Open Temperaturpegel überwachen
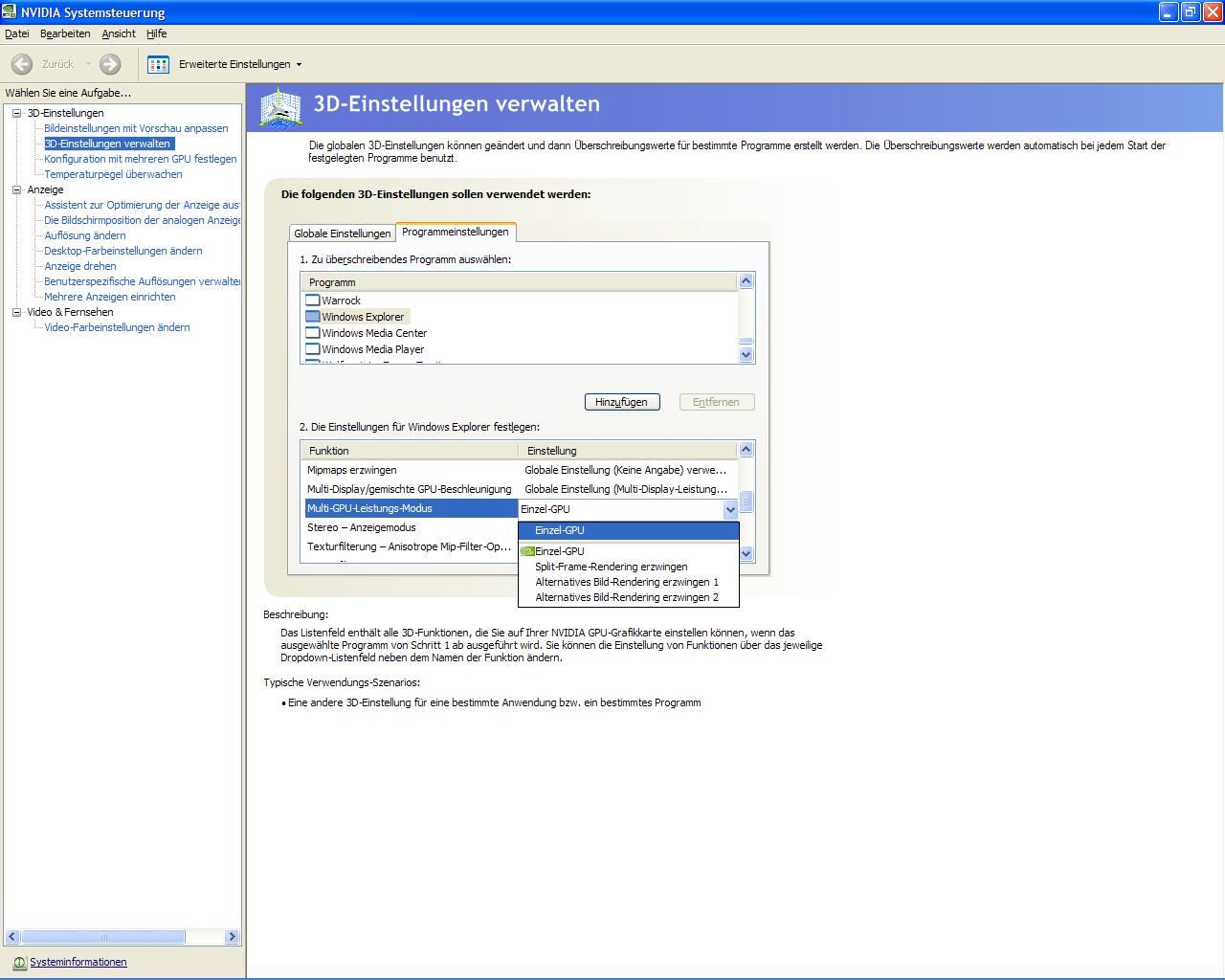Image resolution: width=1225 pixels, height=980 pixels. pos(113,174)
